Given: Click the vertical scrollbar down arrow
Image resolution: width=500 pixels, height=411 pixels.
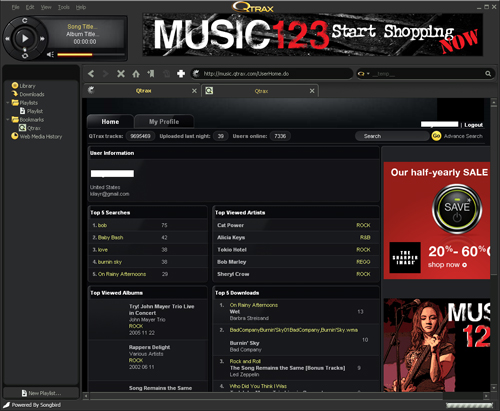Looking at the screenshot, I should coord(494,388).
